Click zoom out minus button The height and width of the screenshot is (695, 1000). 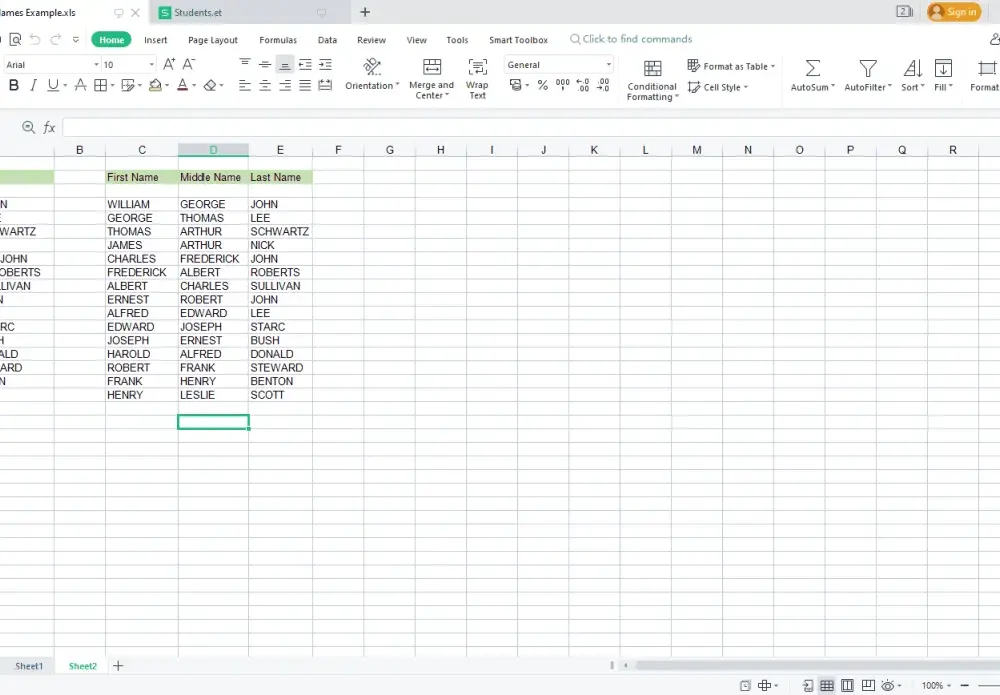point(965,685)
